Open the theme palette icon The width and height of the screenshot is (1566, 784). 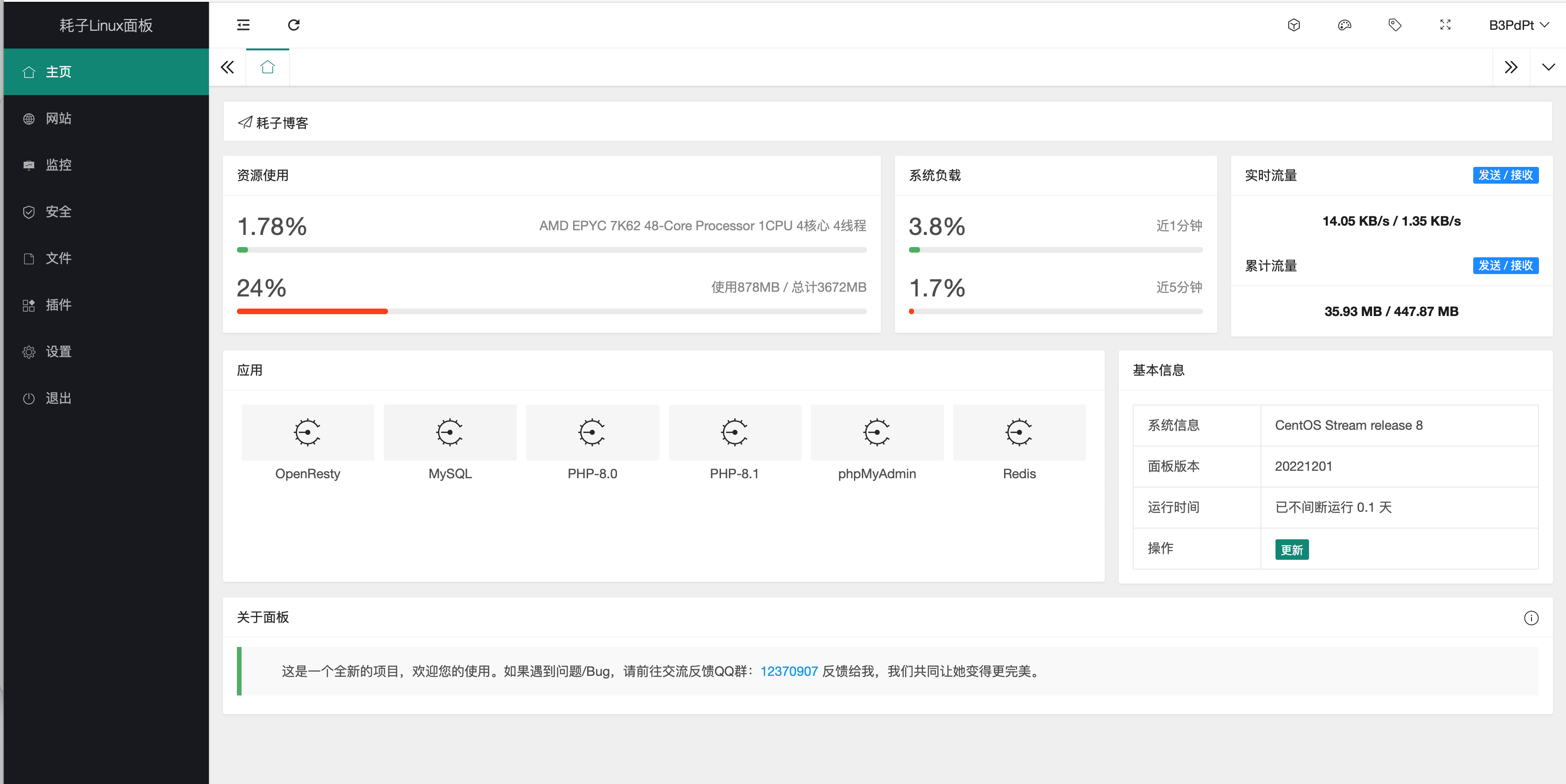click(1344, 25)
